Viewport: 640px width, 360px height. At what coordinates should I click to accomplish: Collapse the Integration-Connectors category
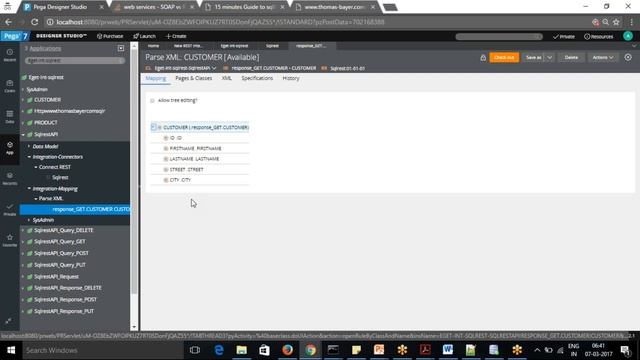tap(29, 157)
